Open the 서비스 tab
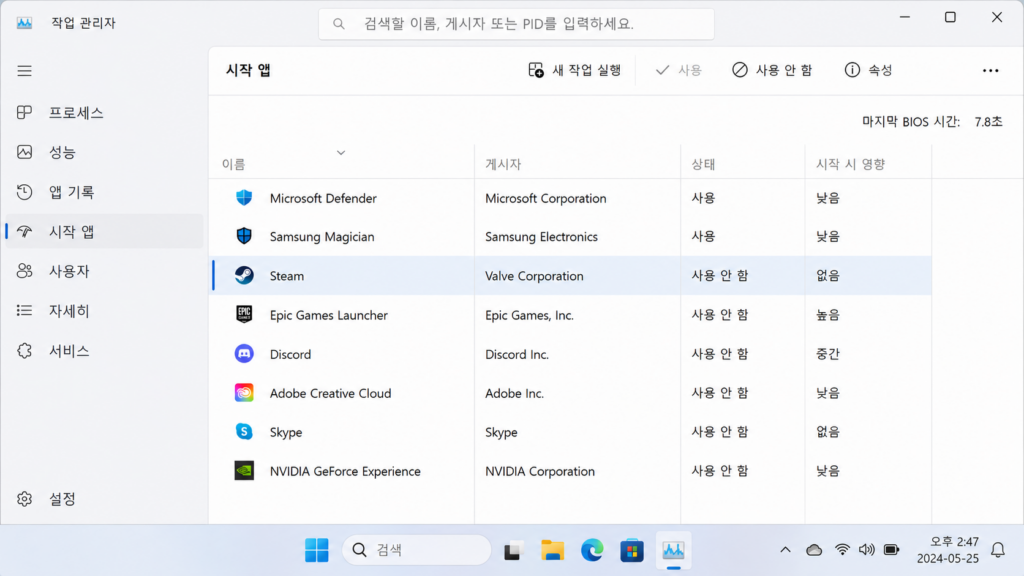Viewport: 1024px width, 576px height. 104,351
